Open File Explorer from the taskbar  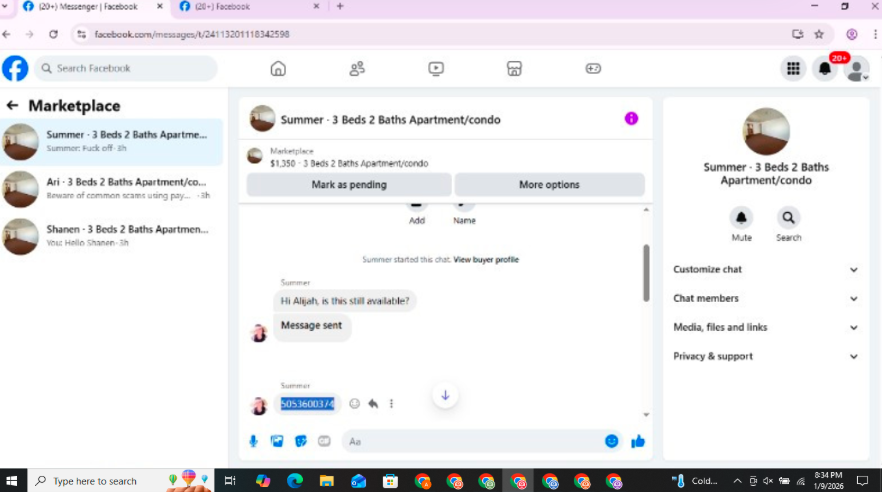pyautogui.click(x=327, y=481)
